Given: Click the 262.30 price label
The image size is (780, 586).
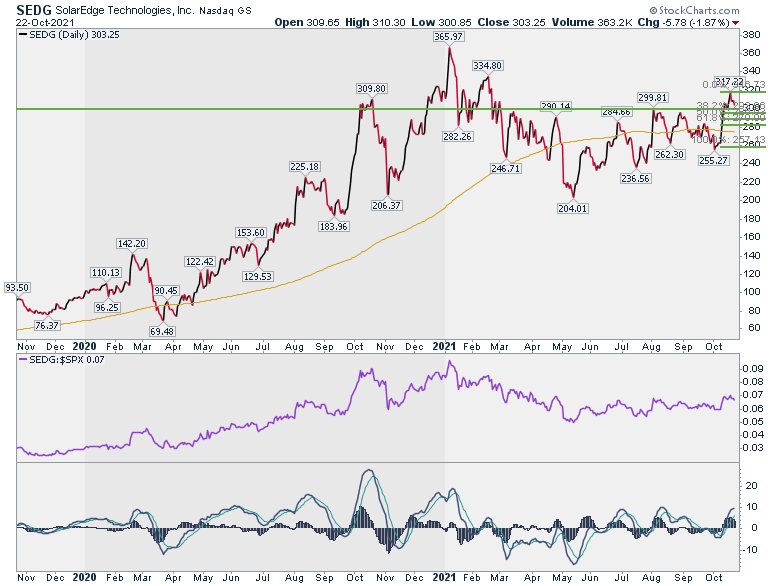Looking at the screenshot, I should coord(669,155).
